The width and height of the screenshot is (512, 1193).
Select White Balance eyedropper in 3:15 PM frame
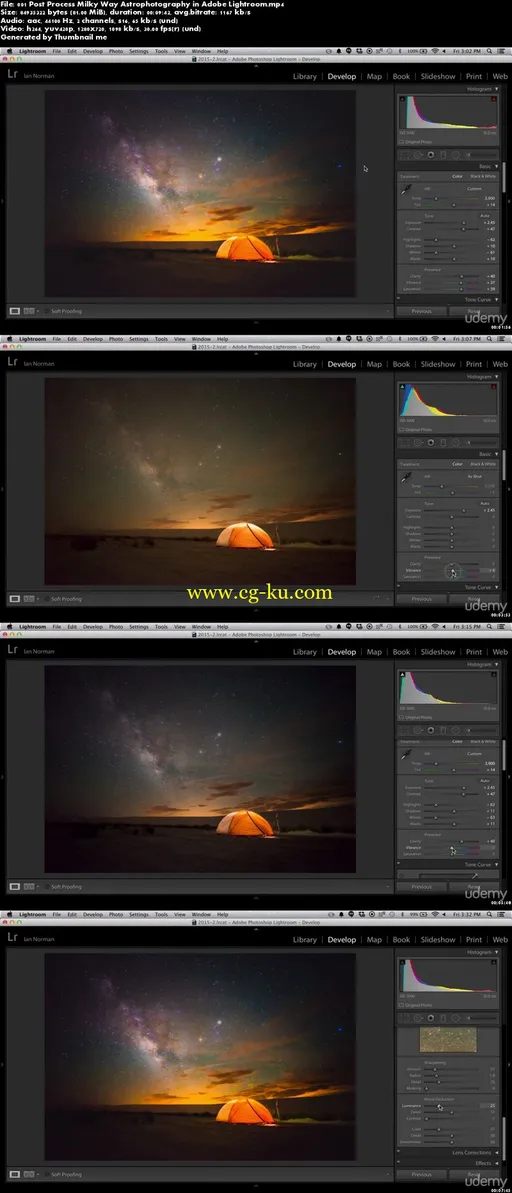click(405, 756)
